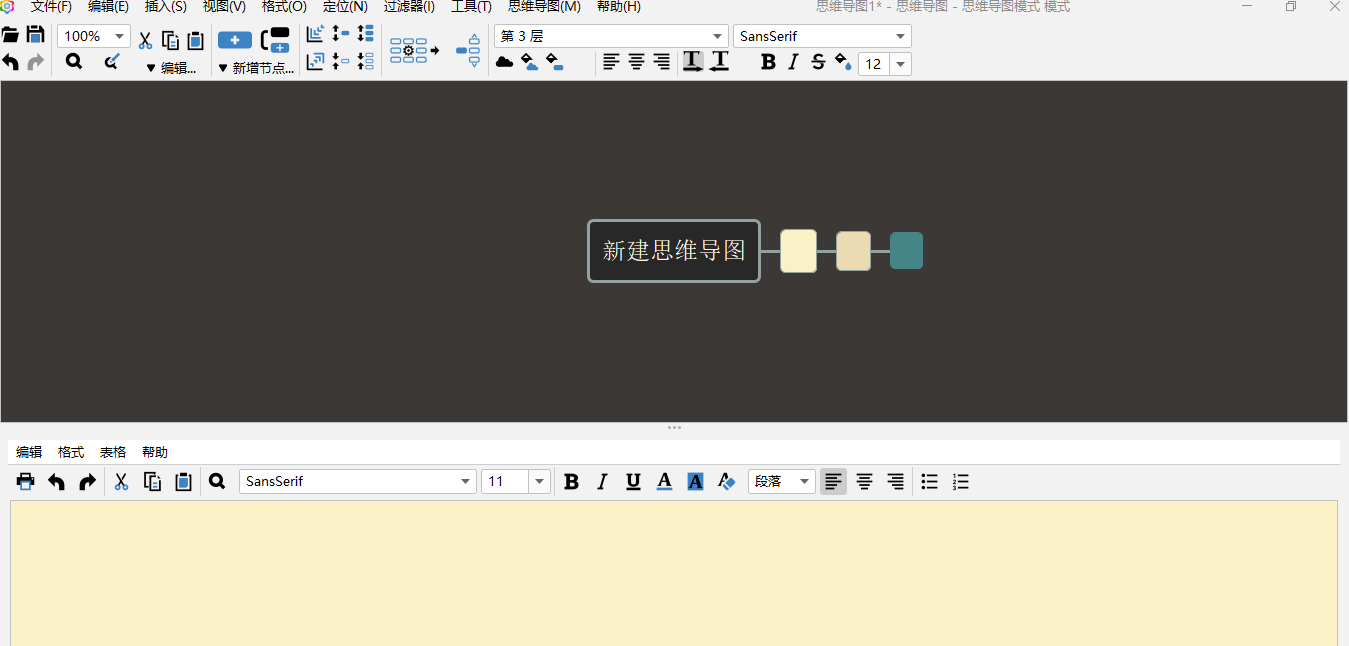
Task: Click the cut scissors icon in note editor
Action: click(121, 482)
